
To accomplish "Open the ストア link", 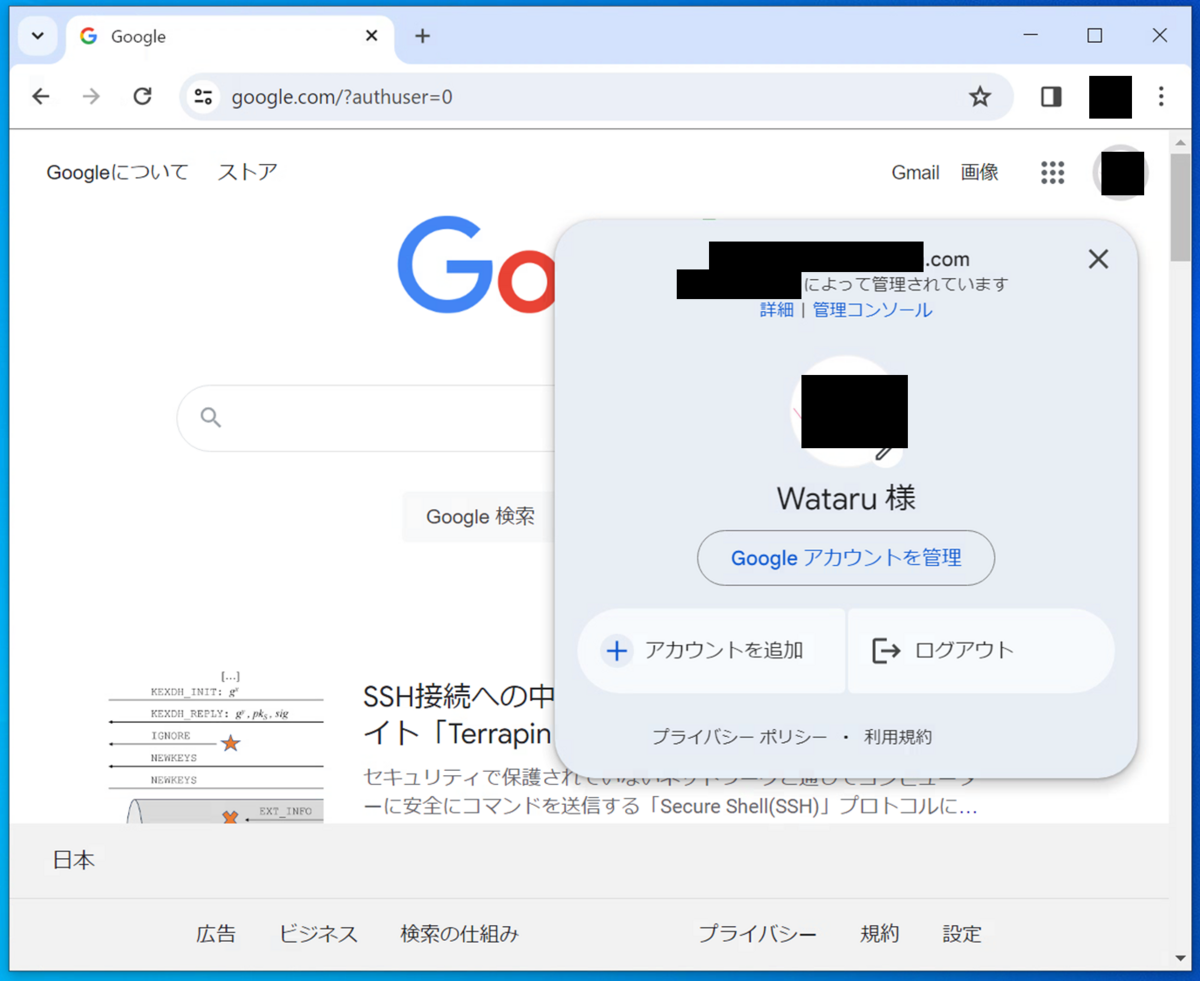I will [247, 172].
